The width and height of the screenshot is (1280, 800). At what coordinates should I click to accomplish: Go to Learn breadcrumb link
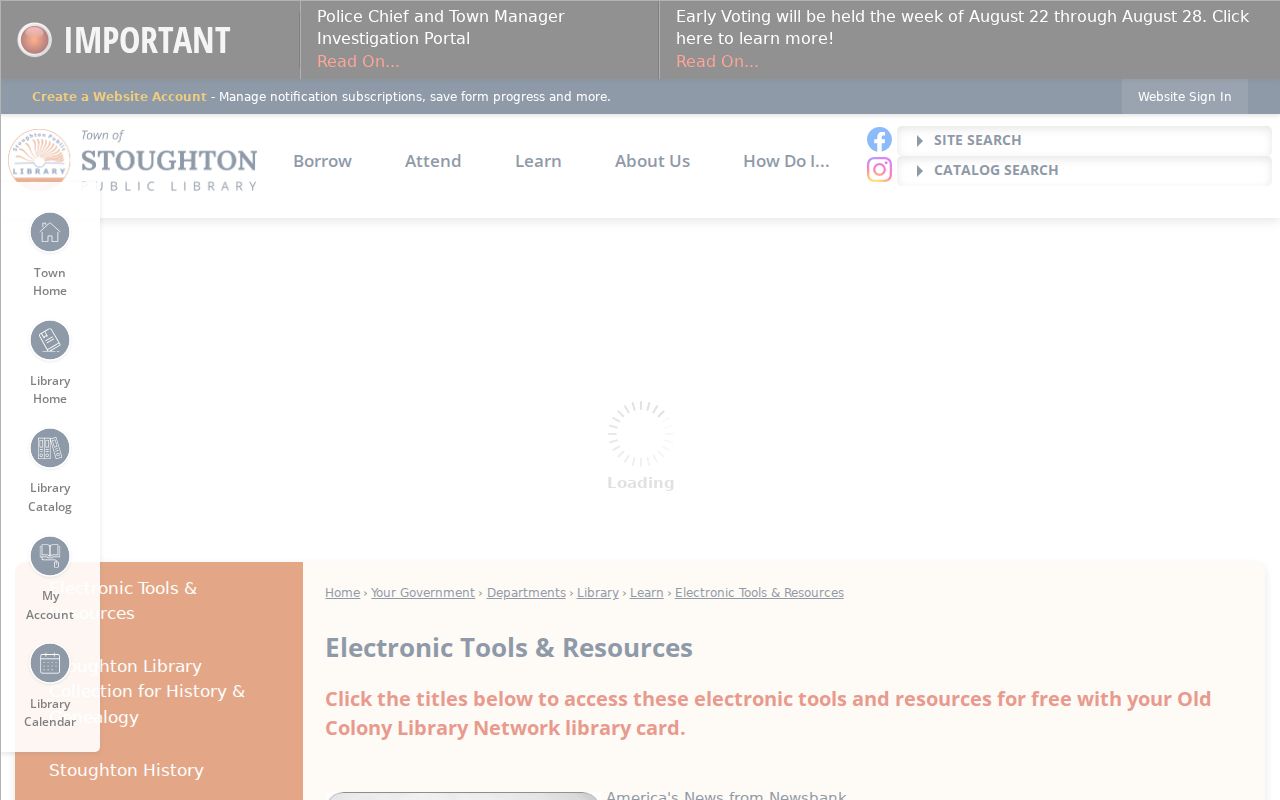click(x=647, y=593)
